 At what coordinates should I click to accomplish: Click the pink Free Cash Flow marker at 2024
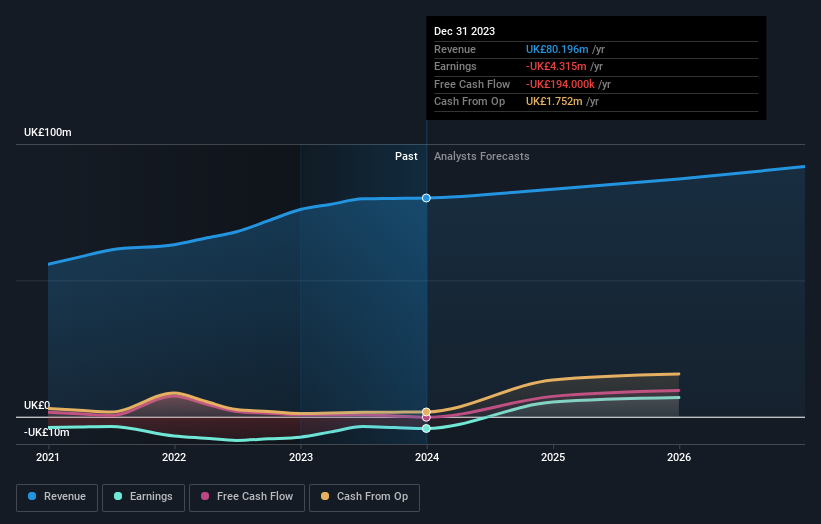[426, 418]
